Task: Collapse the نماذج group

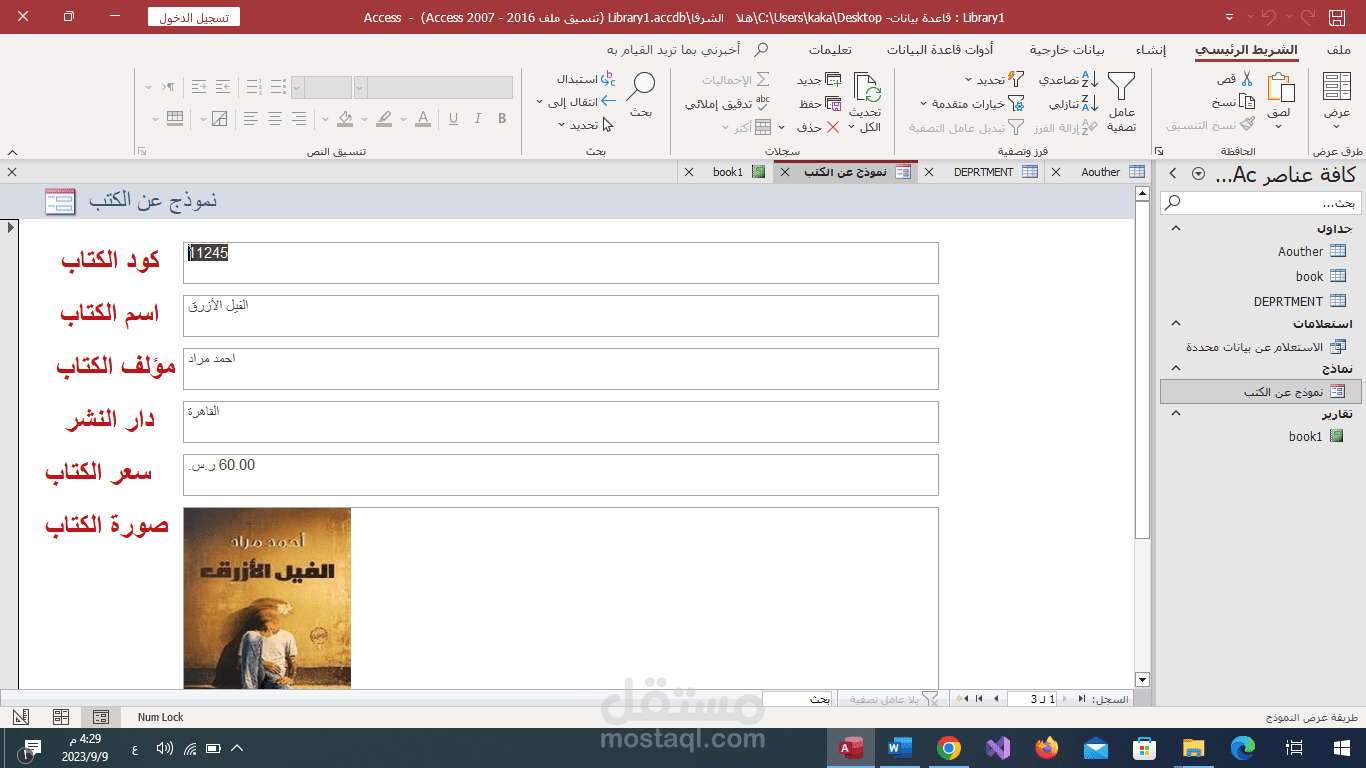Action: [1176, 369]
